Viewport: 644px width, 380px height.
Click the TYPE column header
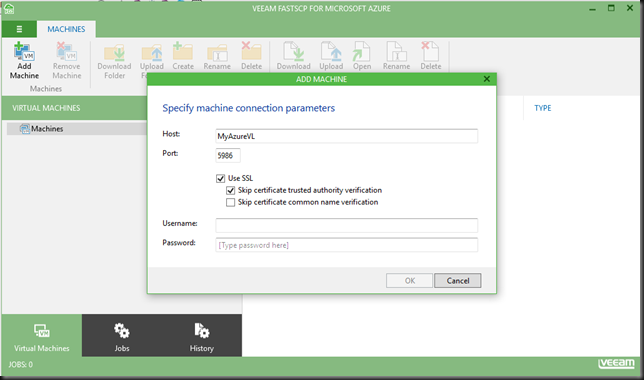coord(543,108)
